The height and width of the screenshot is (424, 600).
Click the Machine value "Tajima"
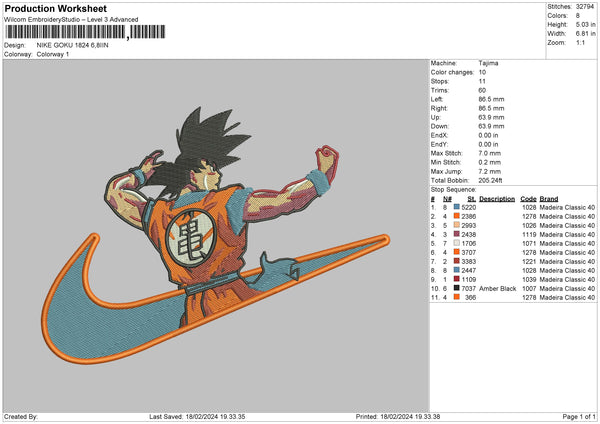488,63
